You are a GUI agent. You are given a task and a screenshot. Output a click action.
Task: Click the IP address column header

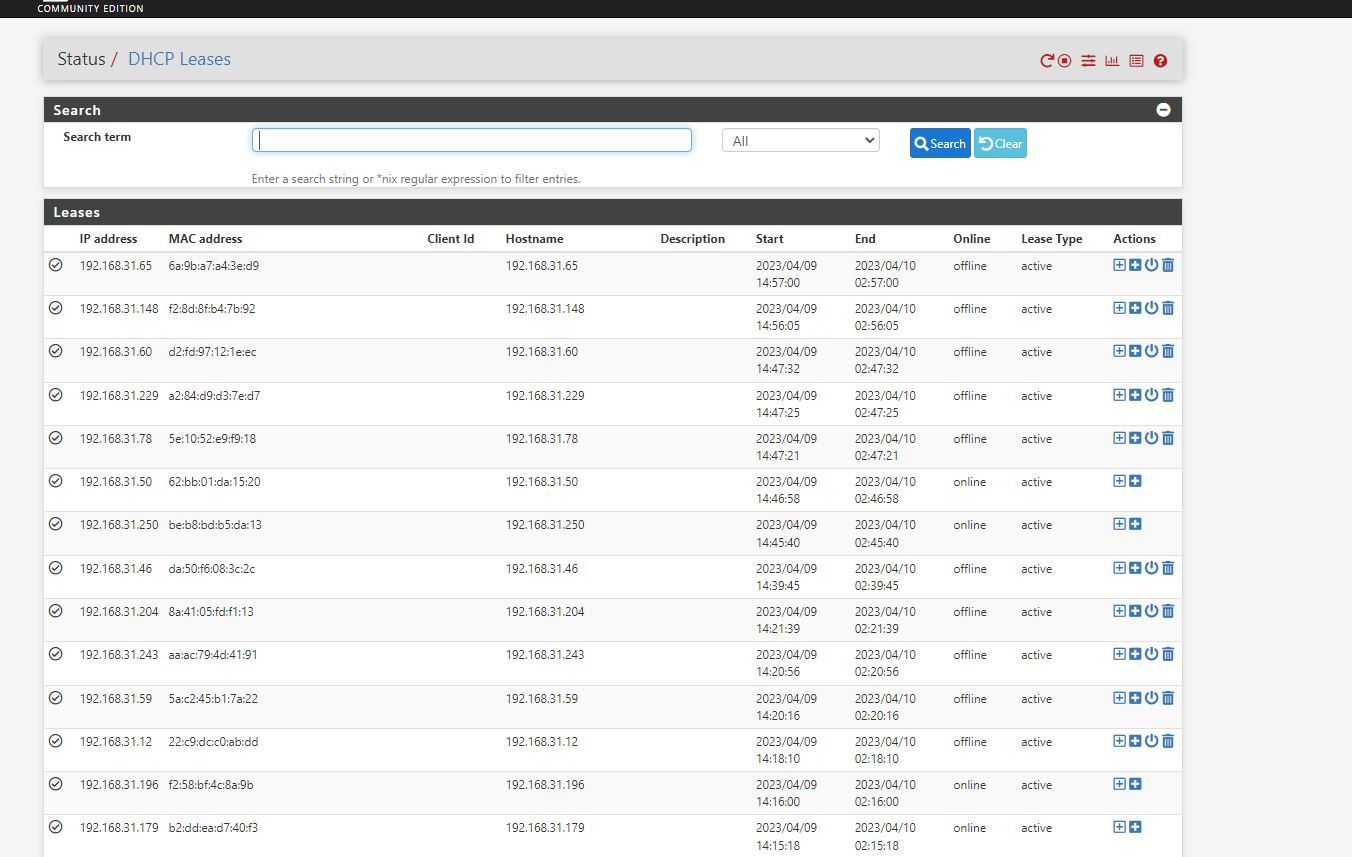point(108,239)
